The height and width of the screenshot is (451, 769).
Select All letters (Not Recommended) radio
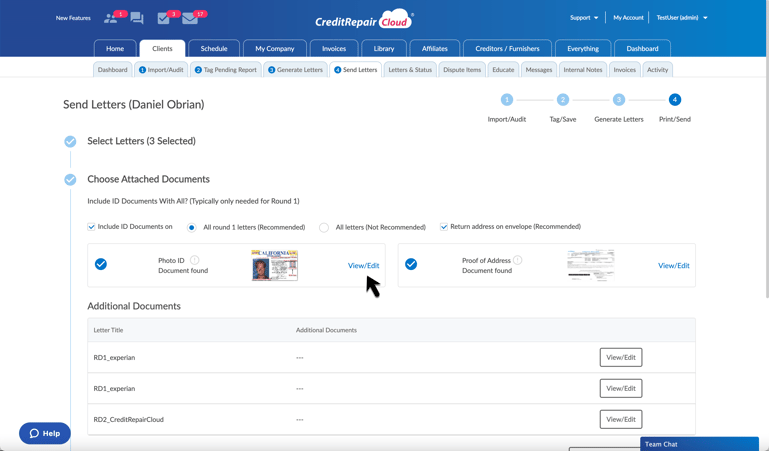click(x=324, y=228)
